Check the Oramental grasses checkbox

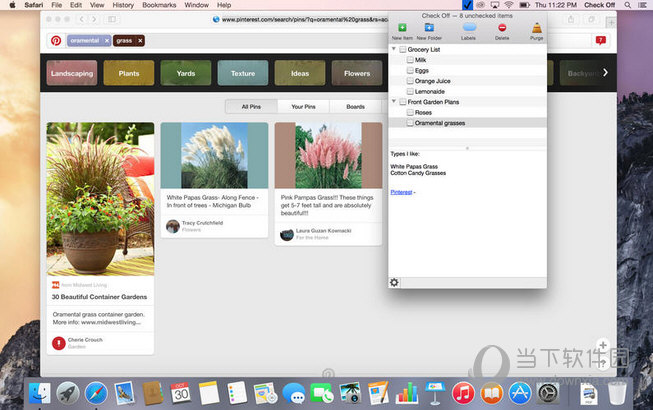coord(410,123)
